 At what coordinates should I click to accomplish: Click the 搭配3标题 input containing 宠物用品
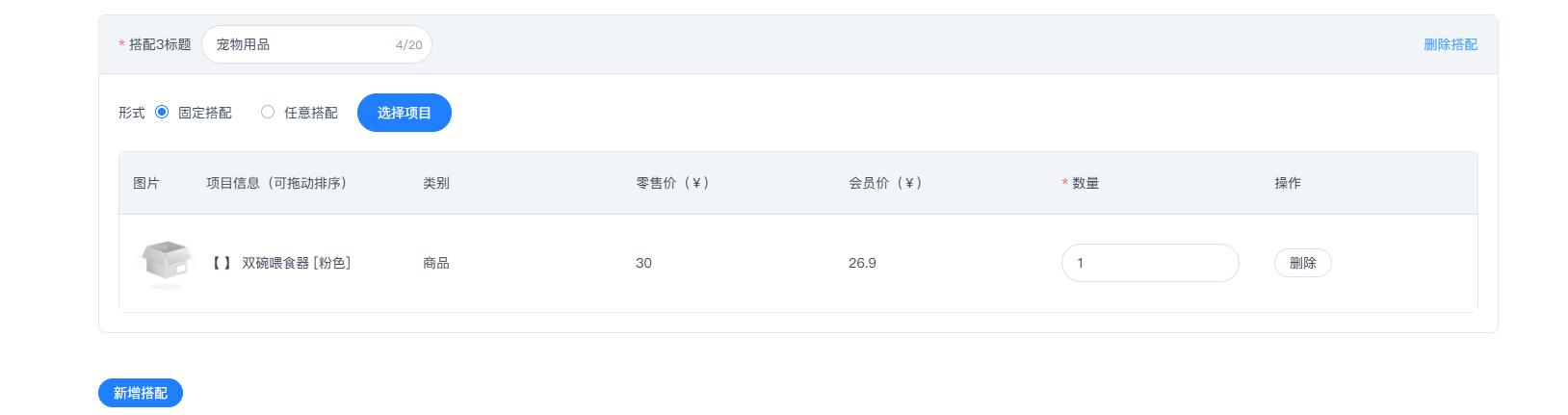click(x=316, y=44)
